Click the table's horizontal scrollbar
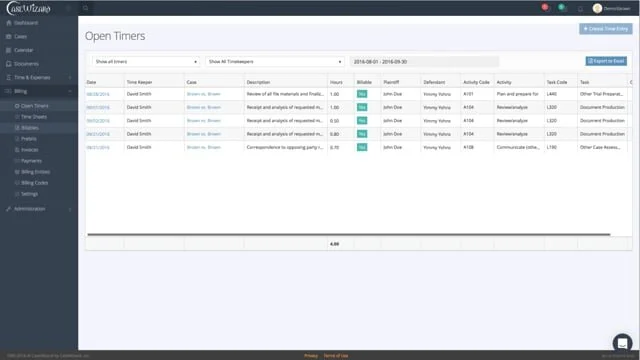Screen dimensions: 640x360 349,235
